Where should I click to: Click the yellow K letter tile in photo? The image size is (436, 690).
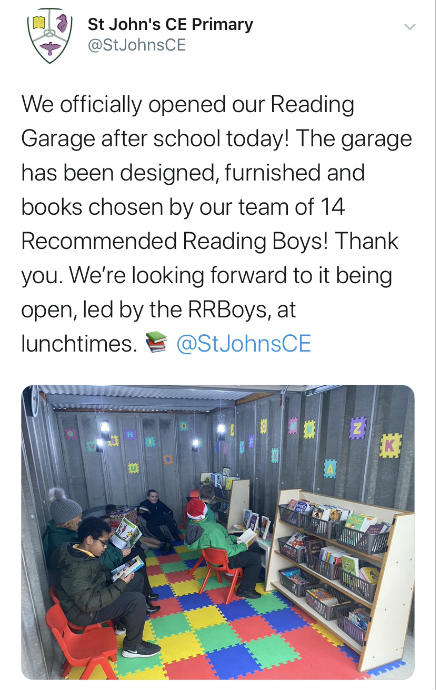pyautogui.click(x=390, y=445)
